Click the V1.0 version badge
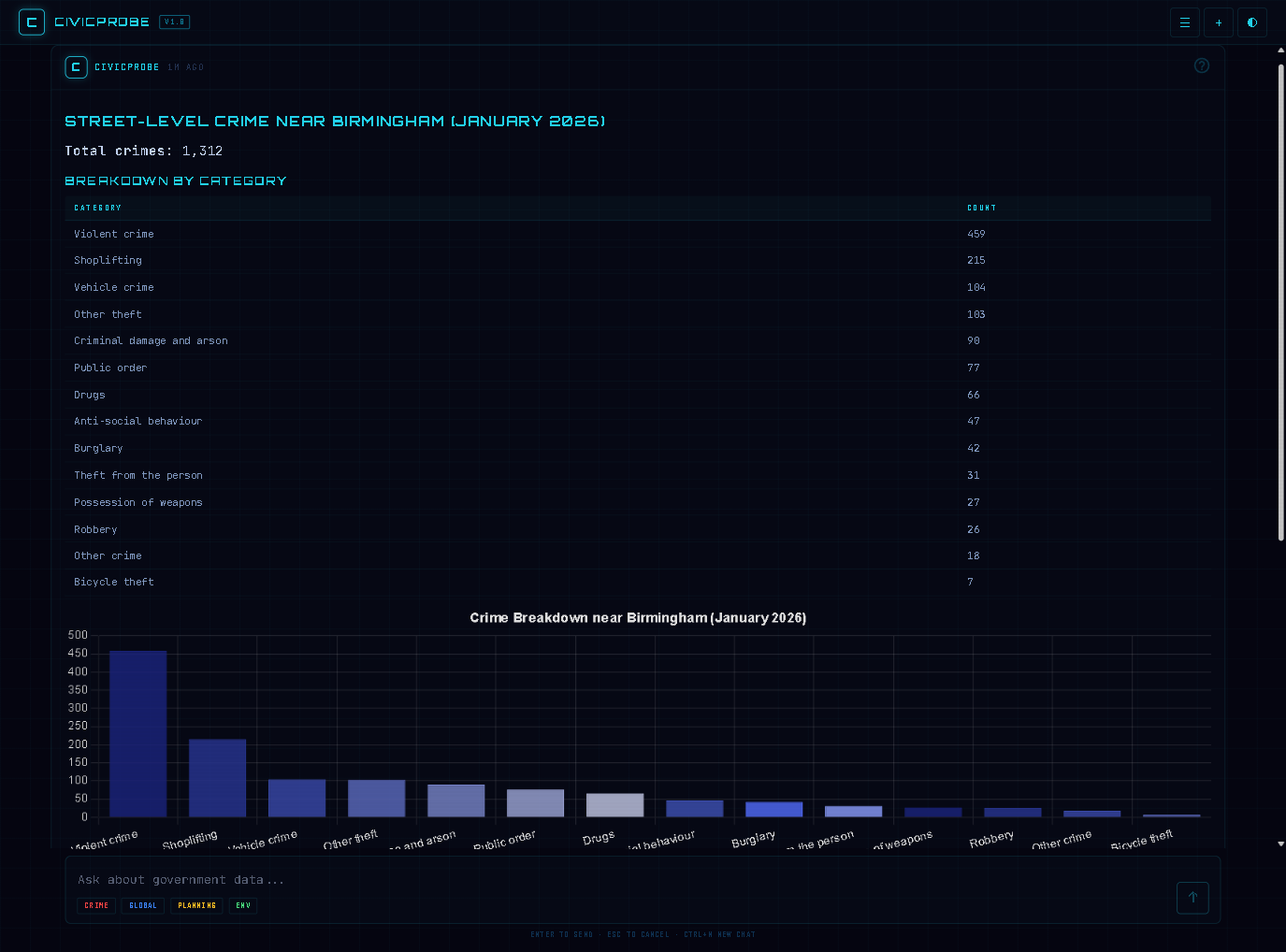This screenshot has width=1286, height=952. (174, 22)
